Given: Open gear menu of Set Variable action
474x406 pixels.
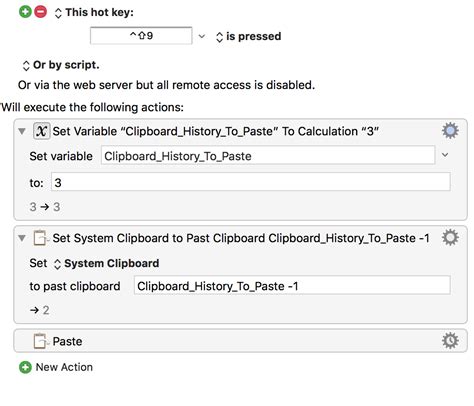Looking at the screenshot, I should coord(450,131).
